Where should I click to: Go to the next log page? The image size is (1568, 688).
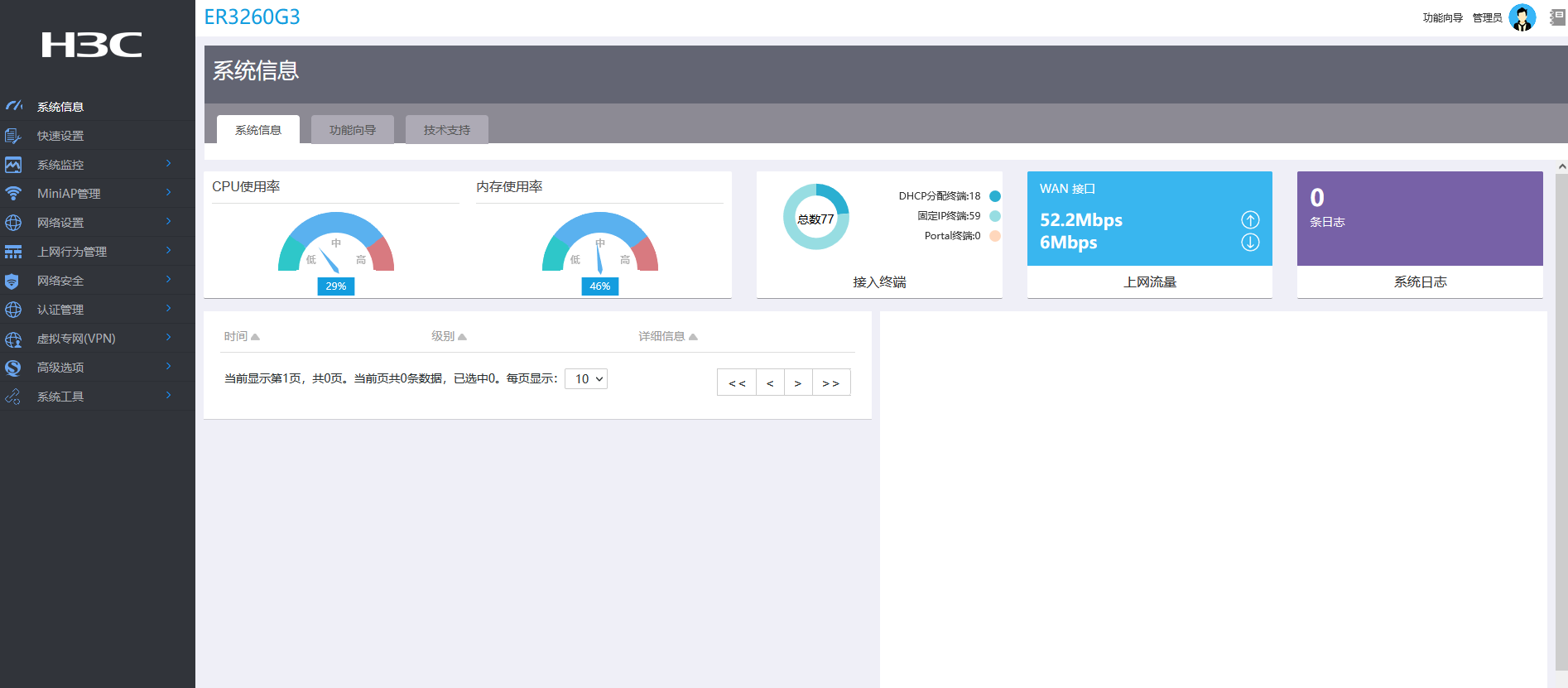pos(798,382)
